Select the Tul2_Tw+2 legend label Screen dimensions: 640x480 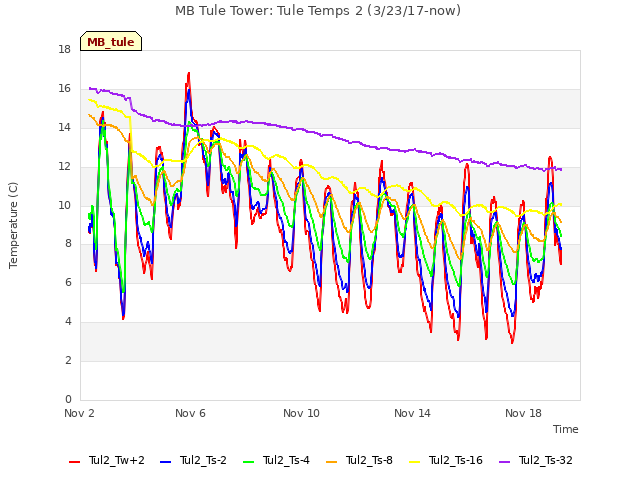point(117,460)
